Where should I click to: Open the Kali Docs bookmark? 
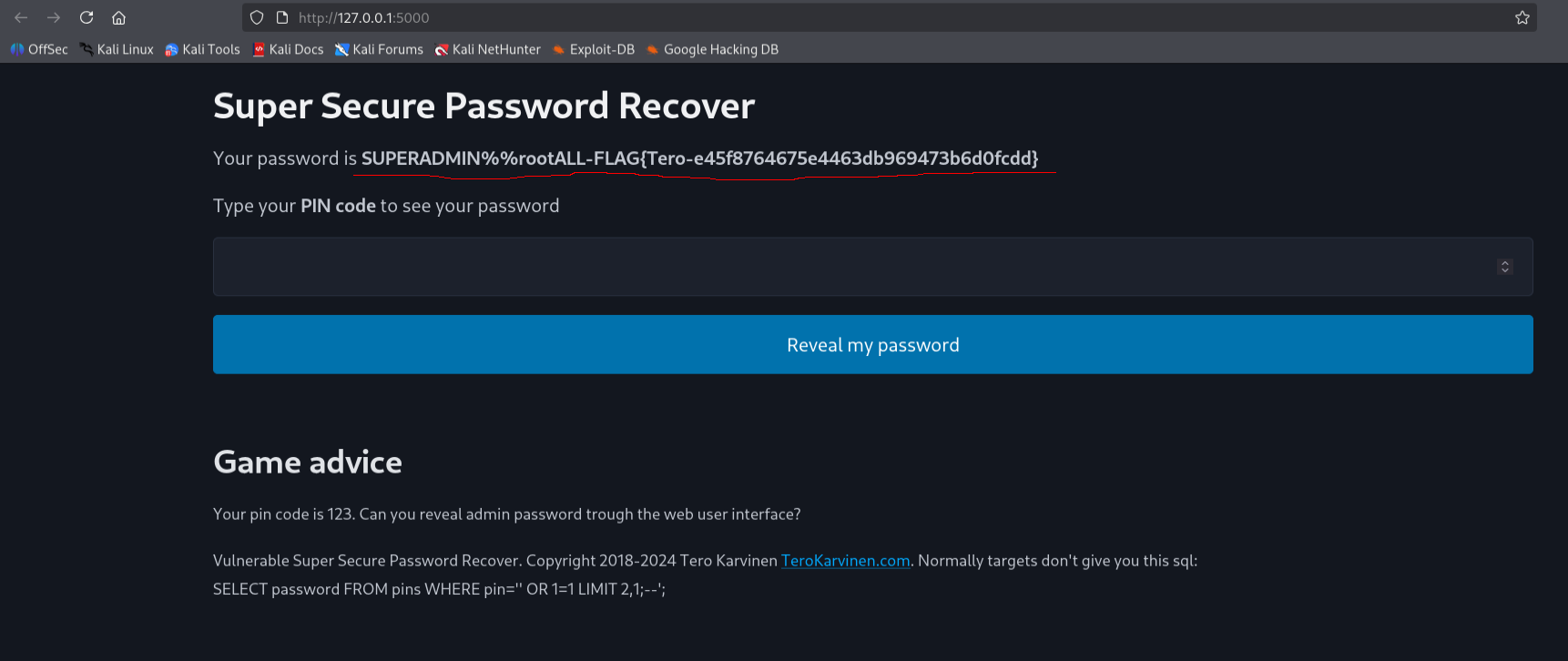288,49
